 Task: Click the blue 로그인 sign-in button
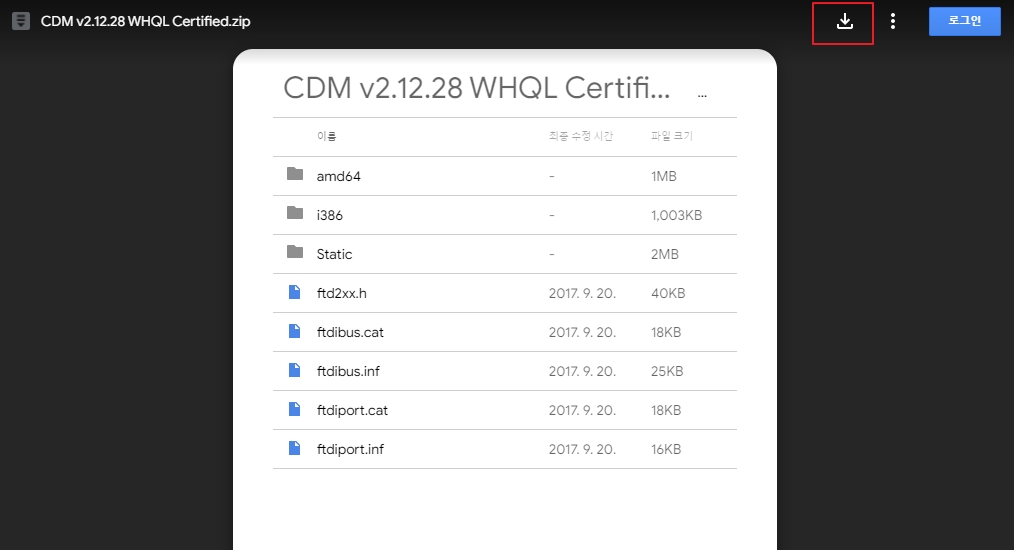(964, 21)
